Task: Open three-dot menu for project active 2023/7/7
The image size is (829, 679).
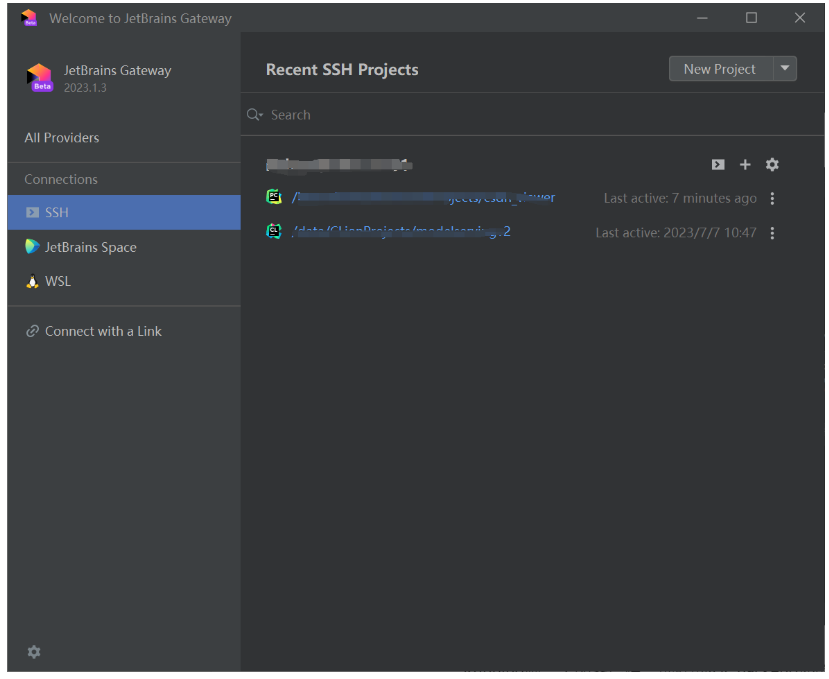Action: (772, 233)
